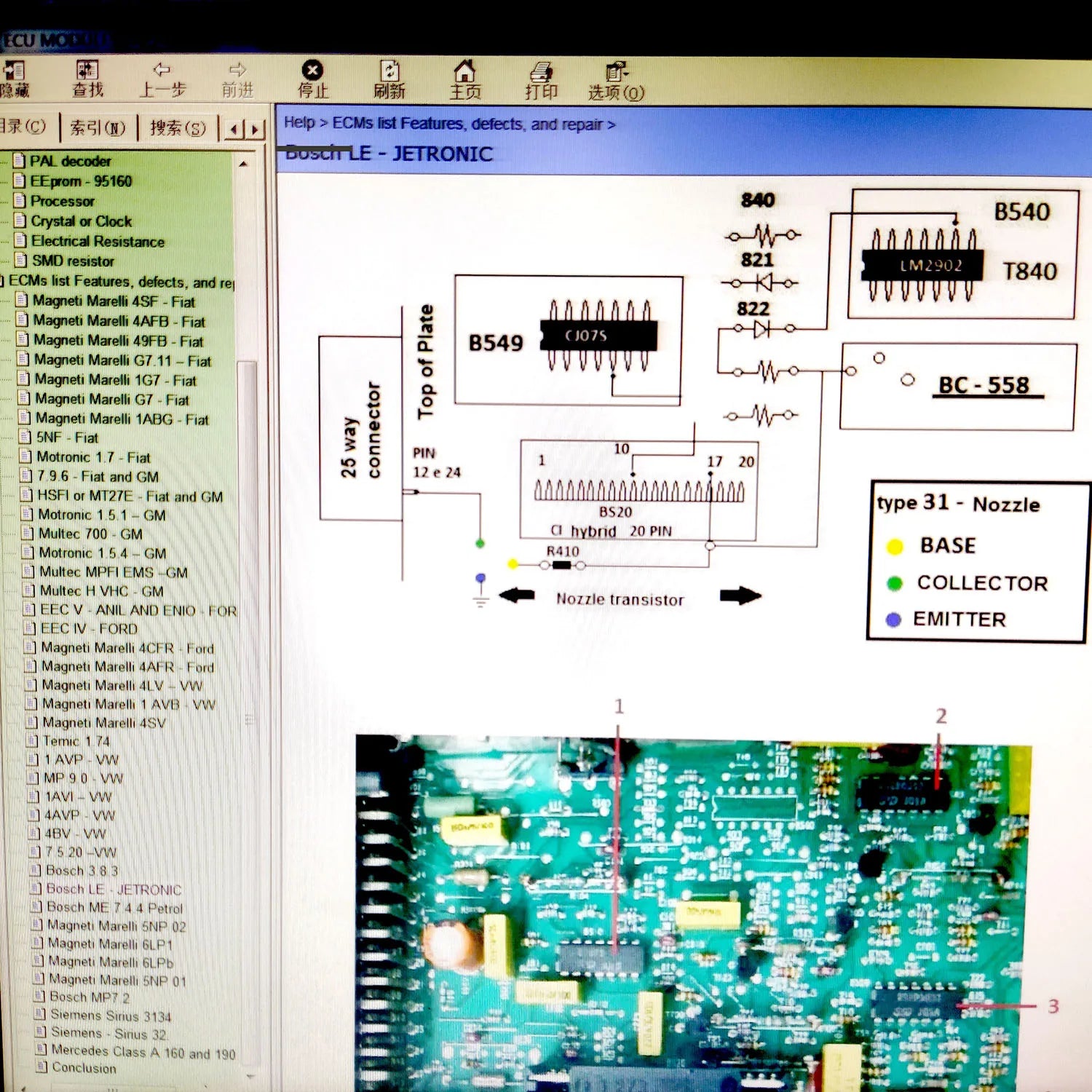Click the yellow BASE legend dot
1092x1092 pixels.
coord(894,545)
